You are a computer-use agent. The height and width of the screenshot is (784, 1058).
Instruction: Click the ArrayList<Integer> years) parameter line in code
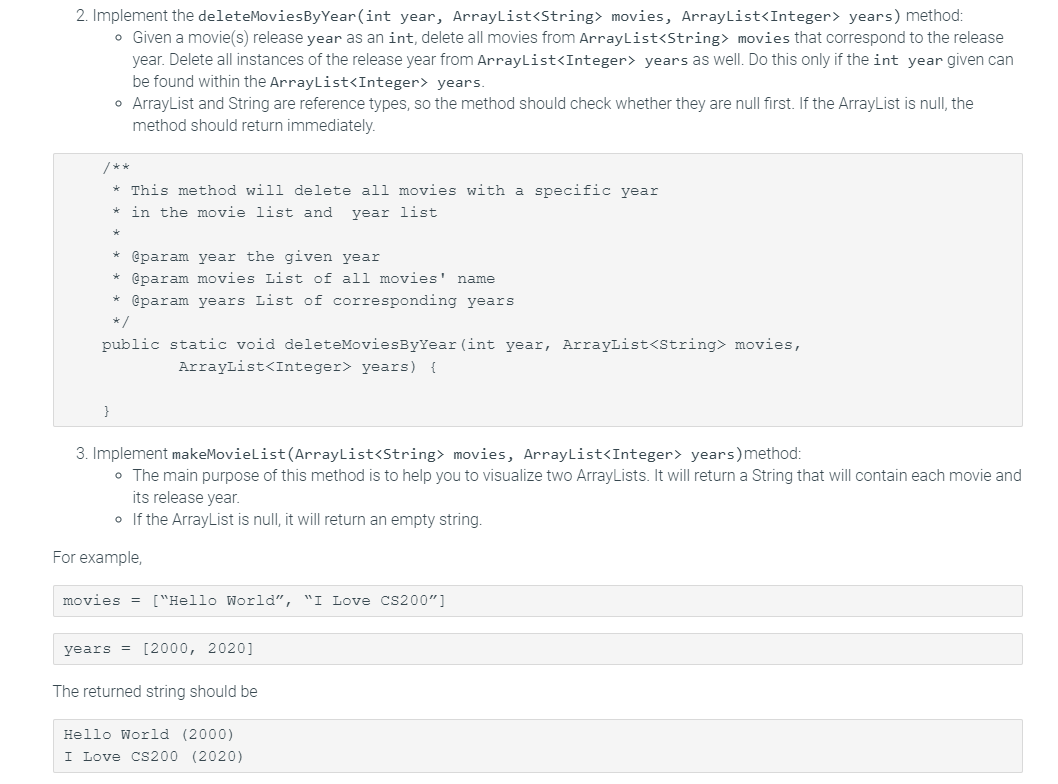[x=308, y=367]
